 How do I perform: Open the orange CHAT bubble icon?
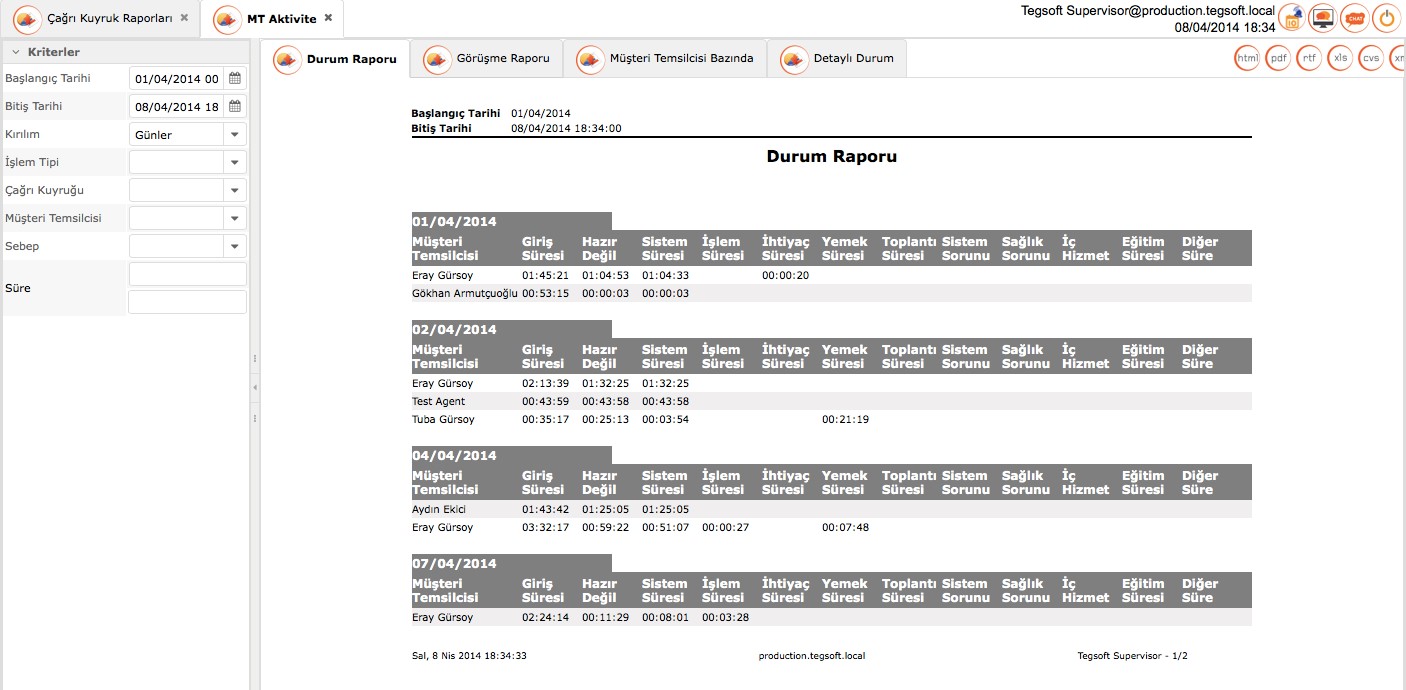1355,17
